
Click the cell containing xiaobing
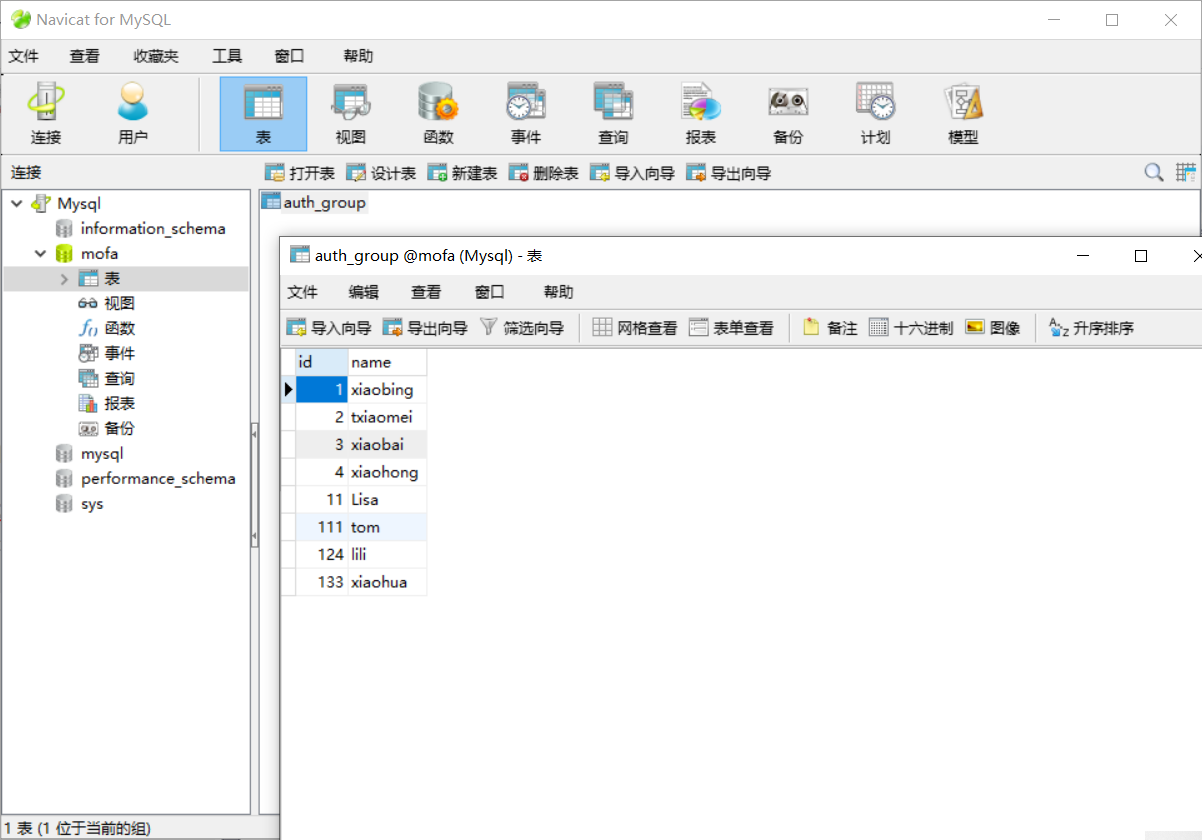[387, 390]
